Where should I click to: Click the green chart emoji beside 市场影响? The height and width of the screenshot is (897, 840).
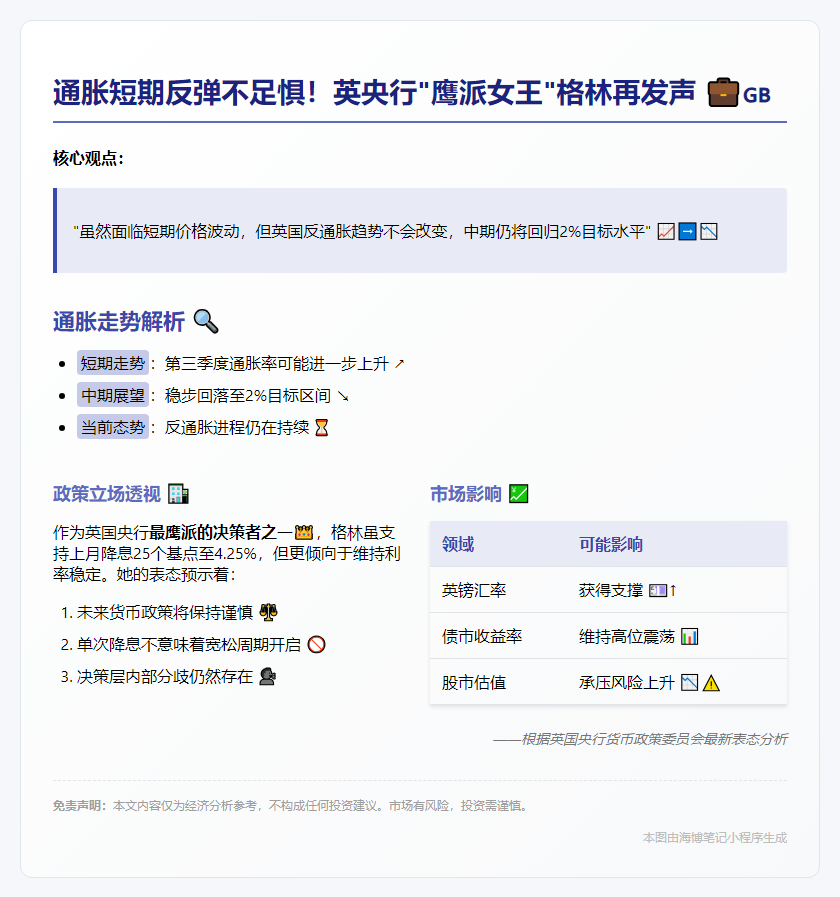coord(518,494)
